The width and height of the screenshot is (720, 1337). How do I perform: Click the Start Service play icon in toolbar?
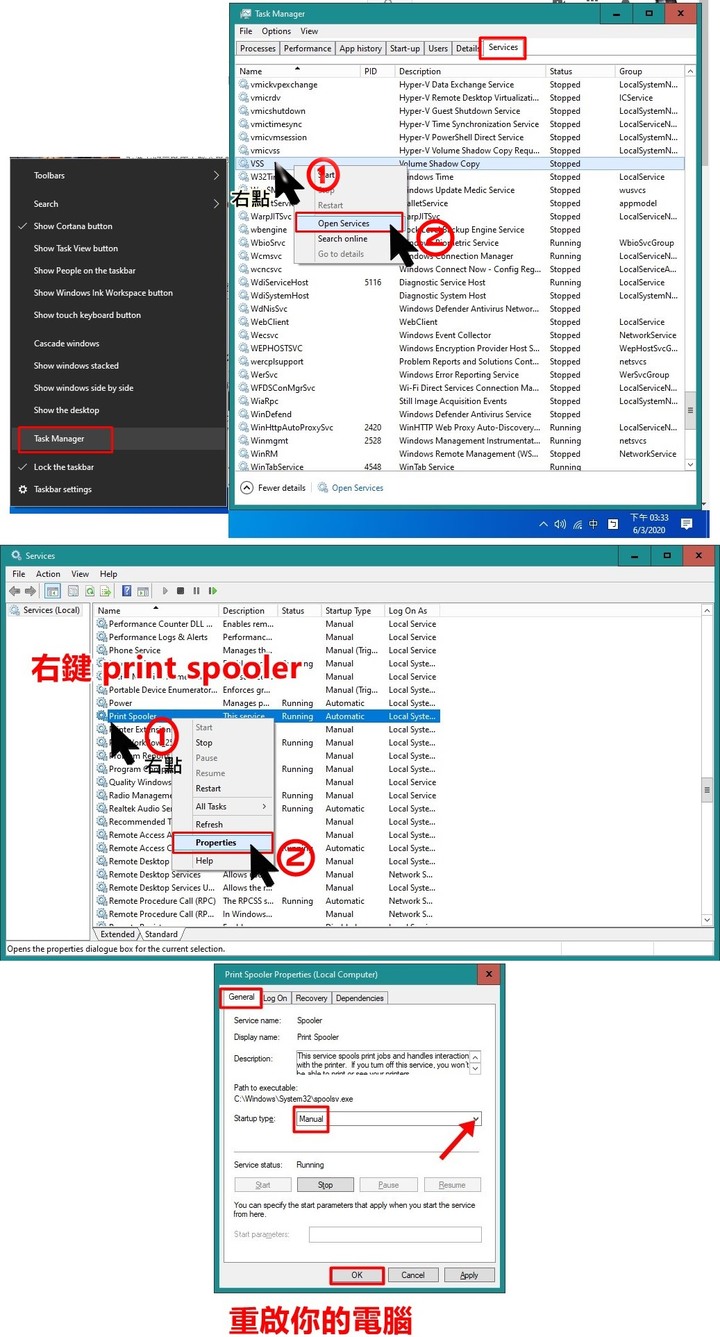(165, 591)
